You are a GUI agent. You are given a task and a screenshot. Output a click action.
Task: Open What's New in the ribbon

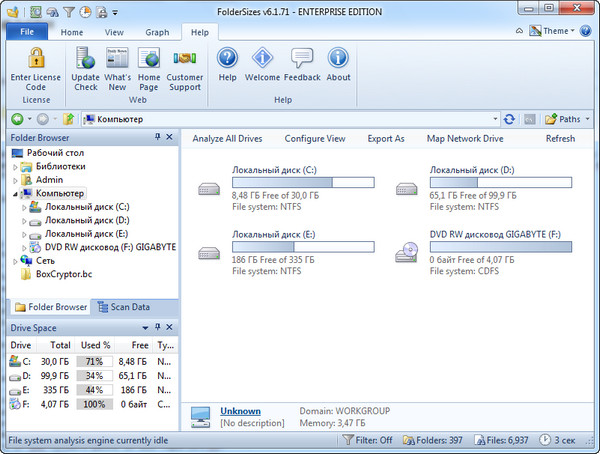pos(118,59)
